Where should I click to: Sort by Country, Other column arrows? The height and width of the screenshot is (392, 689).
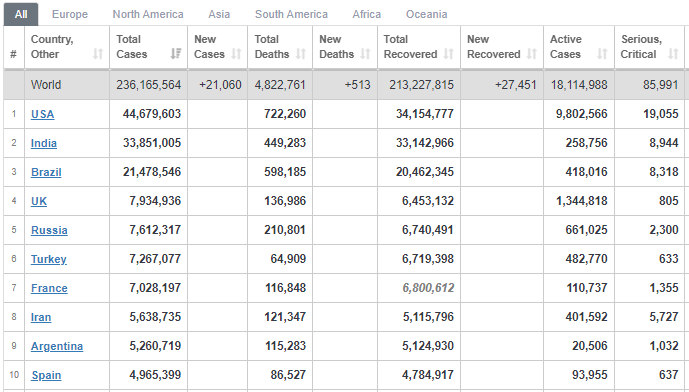[98, 54]
